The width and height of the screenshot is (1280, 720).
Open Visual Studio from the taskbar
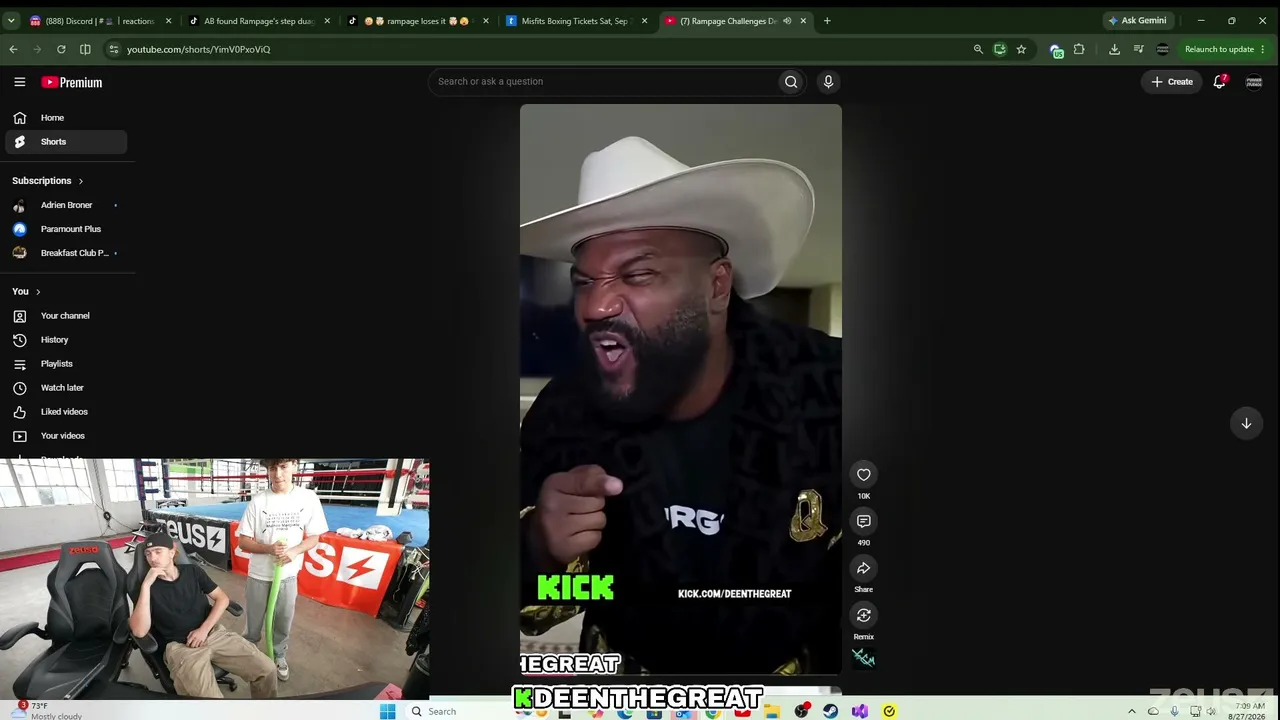pos(860,711)
